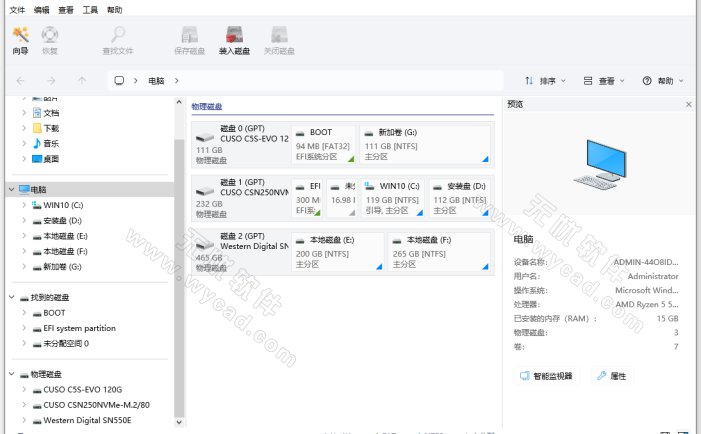This screenshot has height=434, width=701.
Task: Select 磁盘 0 (GPT) physical disk
Action: coord(241,144)
